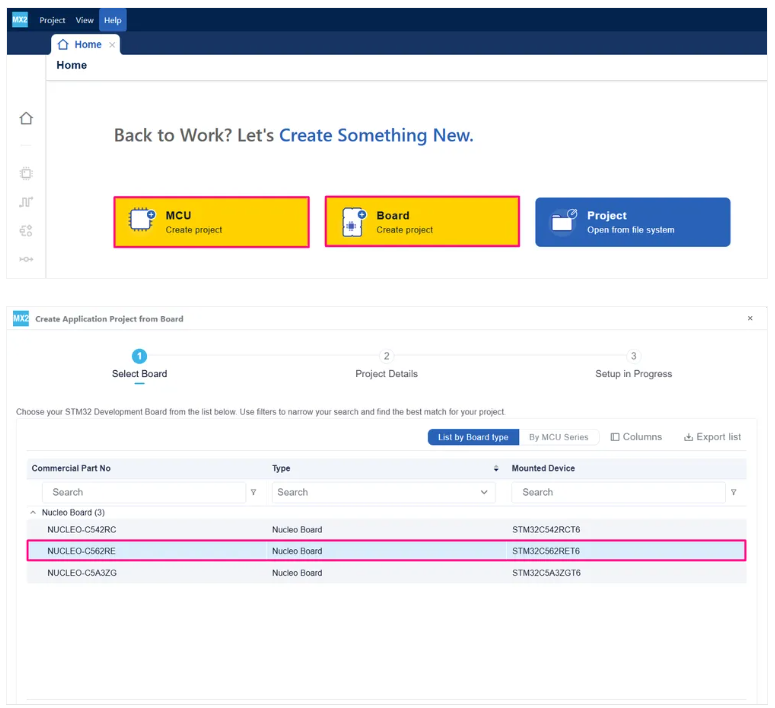Click MCU Create project card

click(212, 222)
